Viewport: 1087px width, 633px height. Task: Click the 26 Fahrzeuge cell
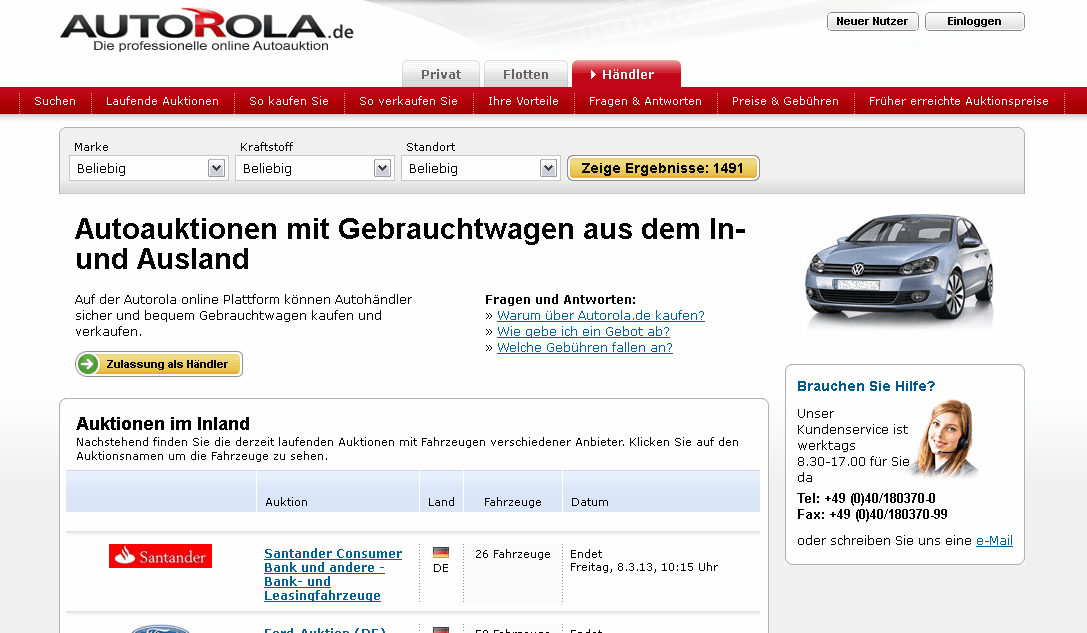point(513,554)
